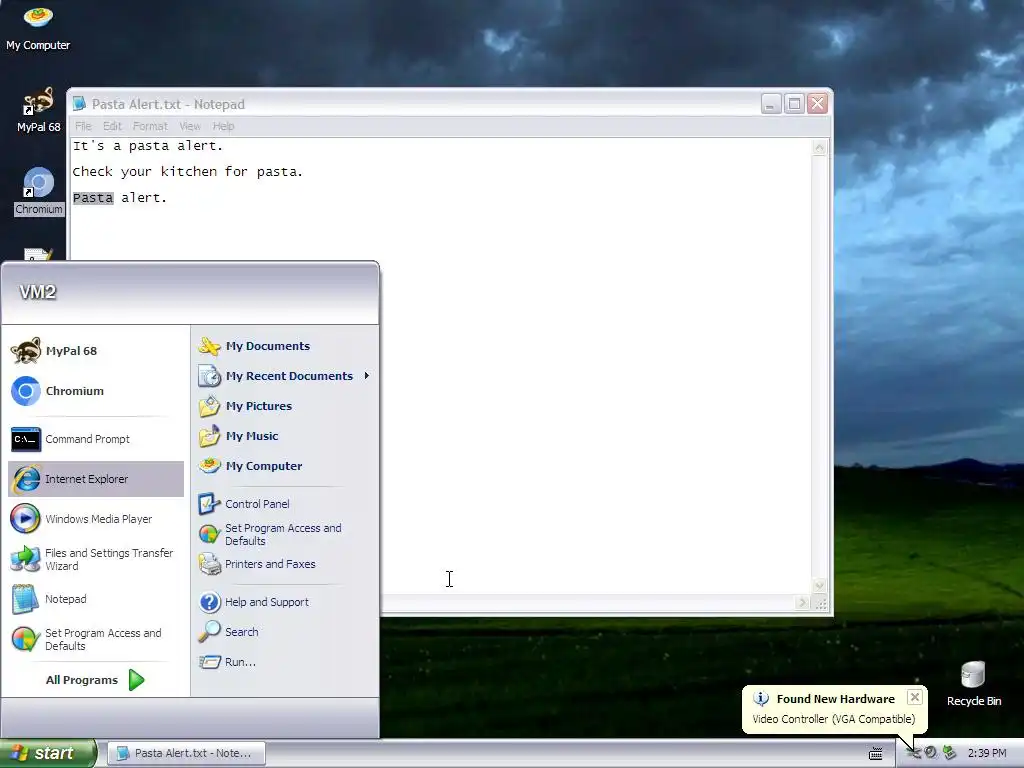This screenshot has height=768, width=1024.
Task: Open My Computer from Start menu right column
Action: [x=285, y=466]
